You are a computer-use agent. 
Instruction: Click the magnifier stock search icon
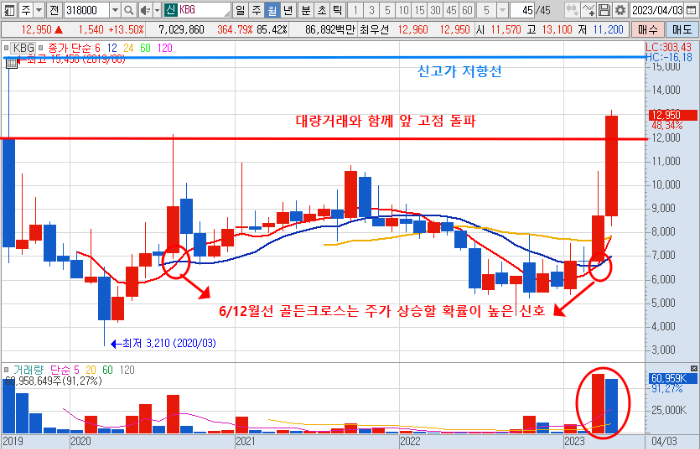click(129, 10)
